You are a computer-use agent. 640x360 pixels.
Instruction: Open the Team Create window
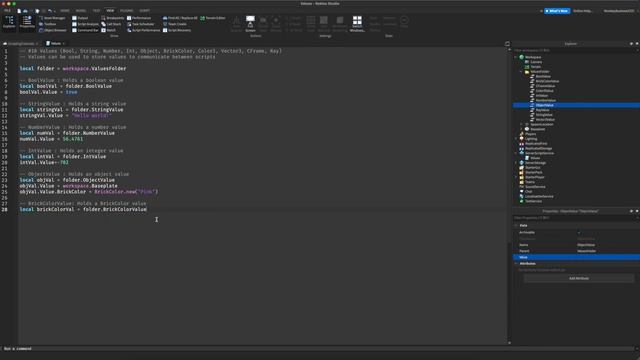point(175,24)
